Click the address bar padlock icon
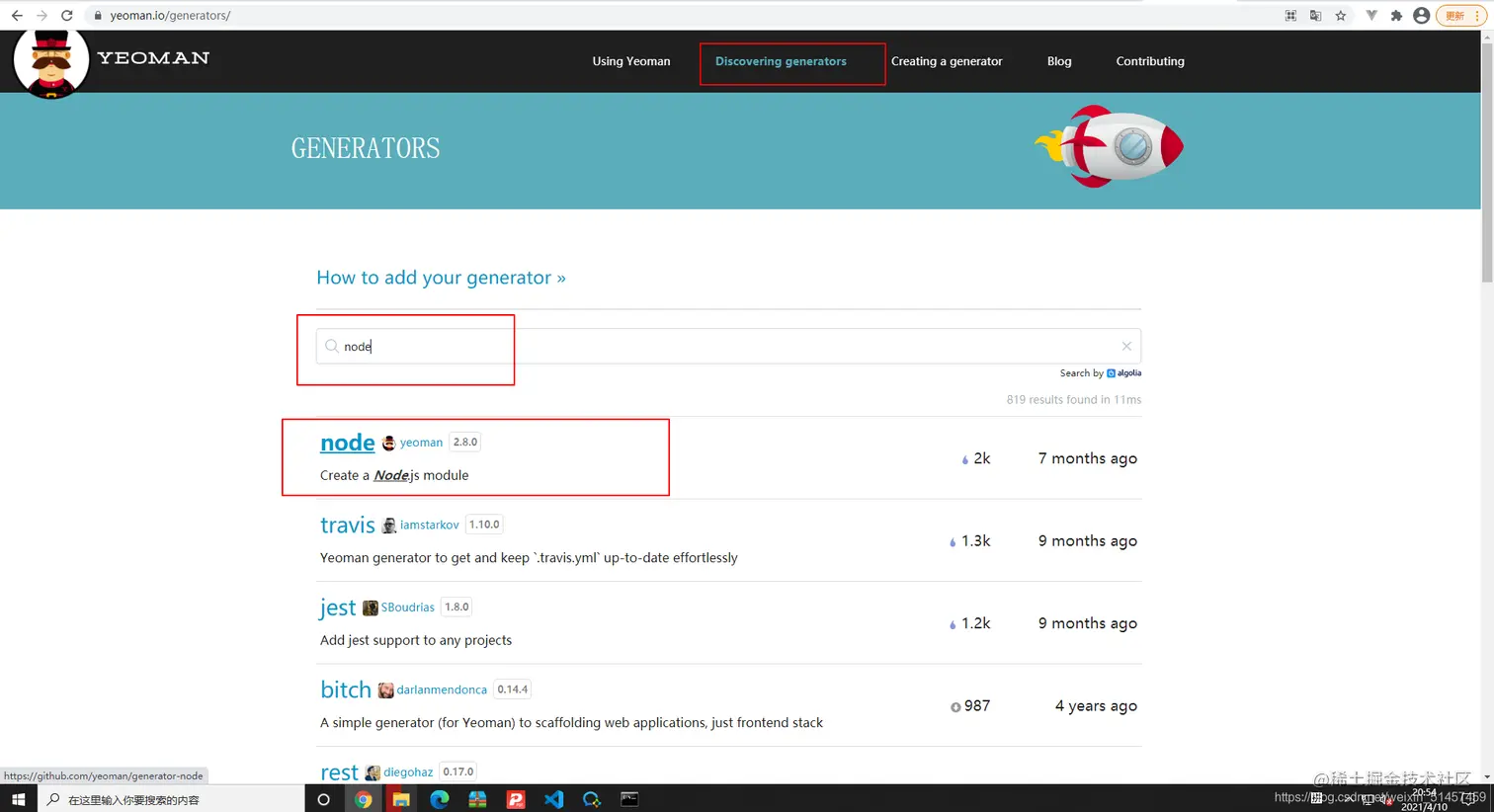This screenshot has height=812, width=1494. click(x=98, y=16)
